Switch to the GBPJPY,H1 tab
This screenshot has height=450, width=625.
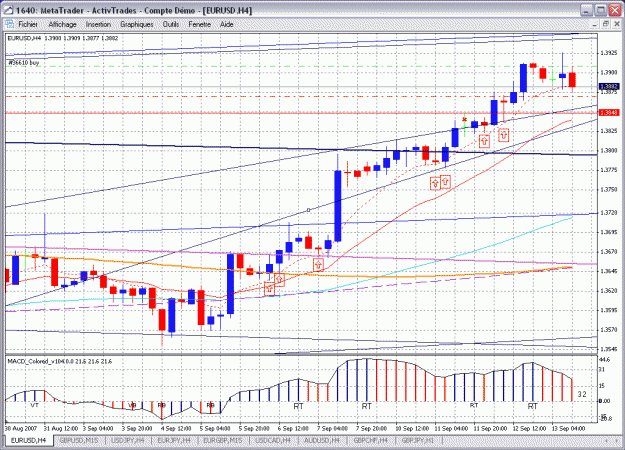pos(417,440)
